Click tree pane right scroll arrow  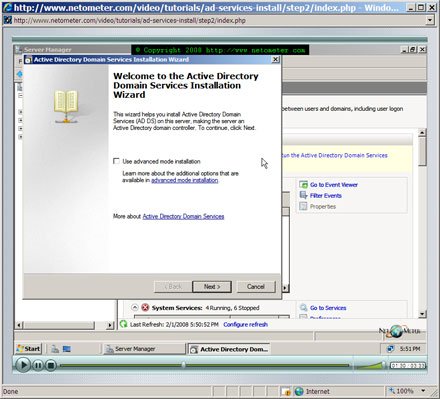tap(110, 325)
